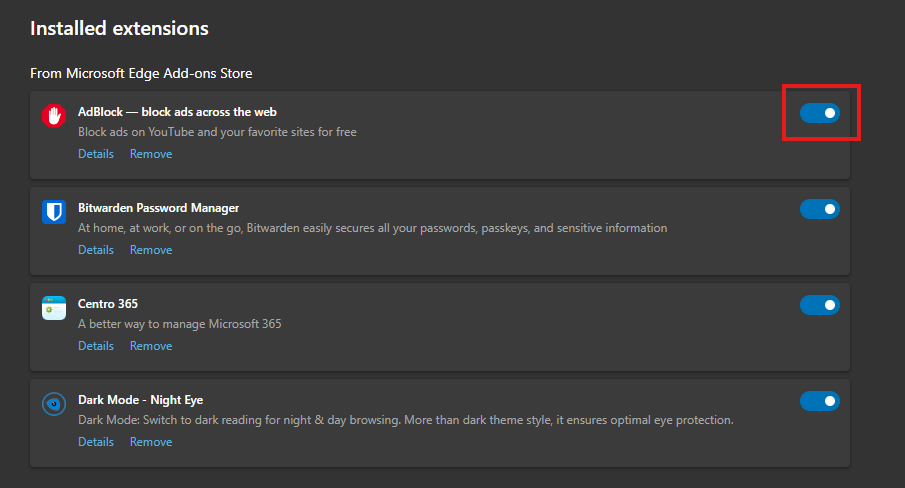Screen dimensions: 905x488
Task: Remove Bitwarden Password Manager
Action: point(151,250)
